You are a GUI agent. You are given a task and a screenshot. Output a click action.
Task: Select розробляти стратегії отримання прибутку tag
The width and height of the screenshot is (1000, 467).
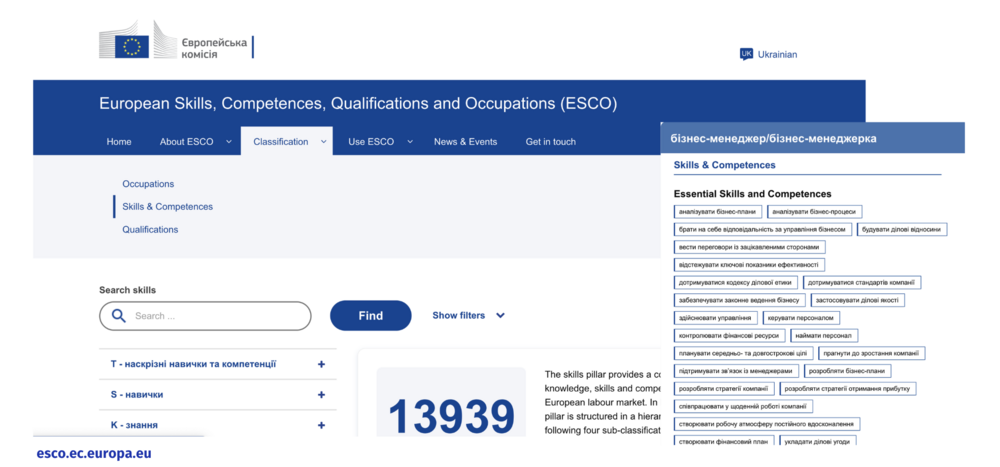point(848,389)
